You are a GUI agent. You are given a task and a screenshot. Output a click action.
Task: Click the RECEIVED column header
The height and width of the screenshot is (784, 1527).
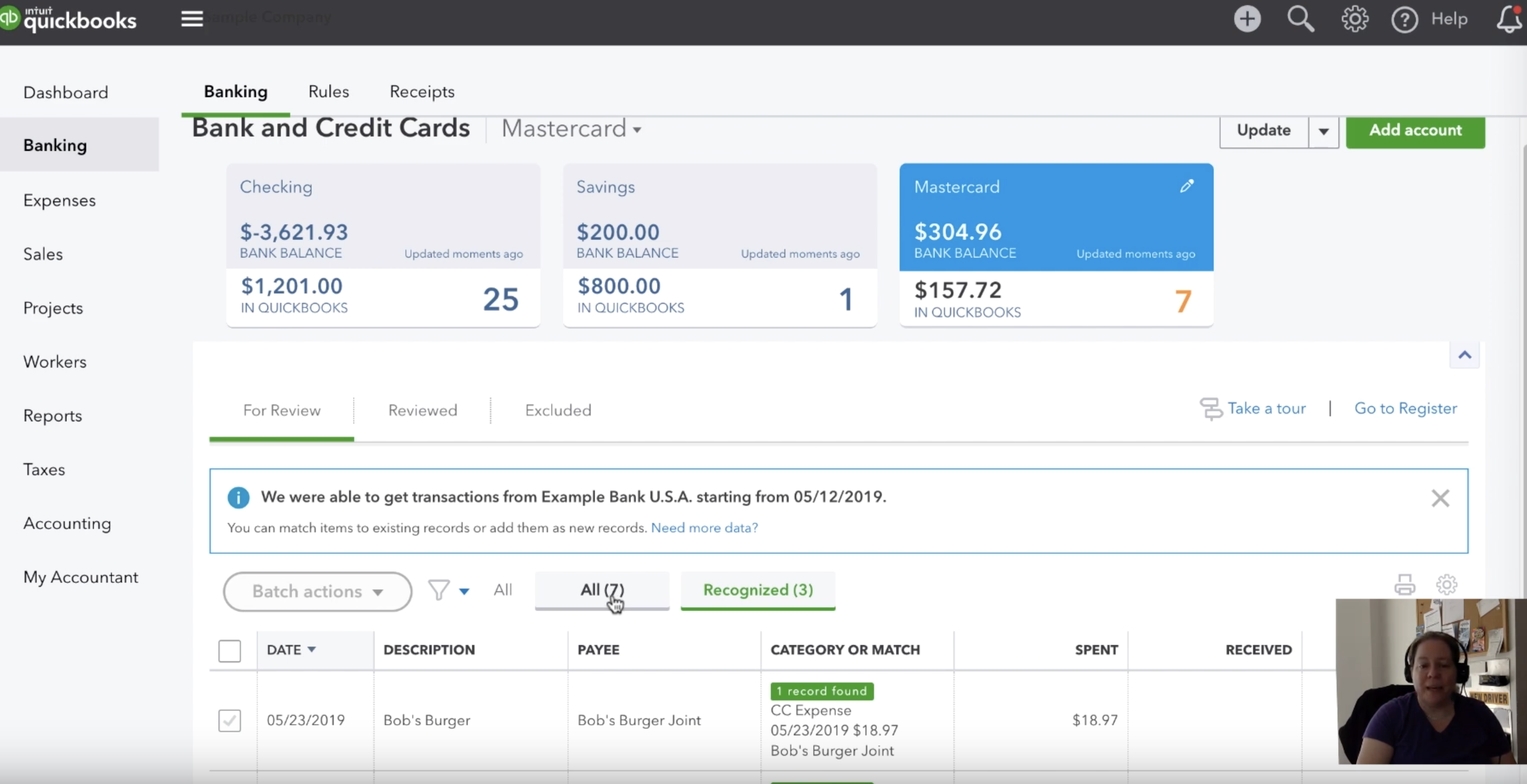point(1259,650)
